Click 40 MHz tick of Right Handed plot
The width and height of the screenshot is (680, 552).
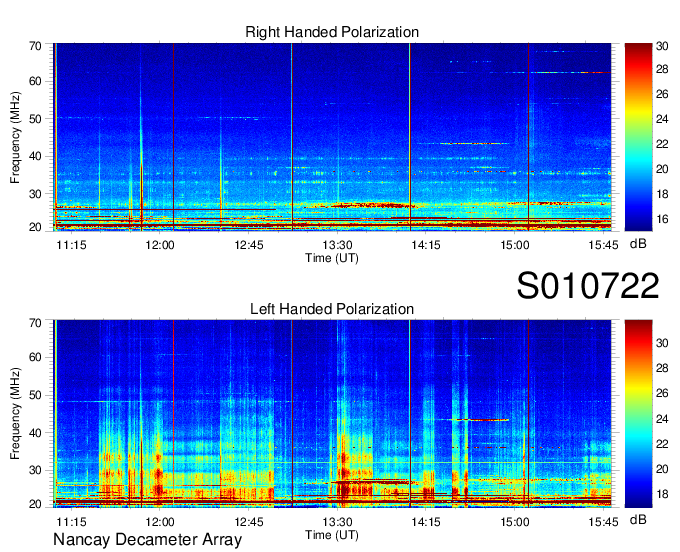(35, 156)
